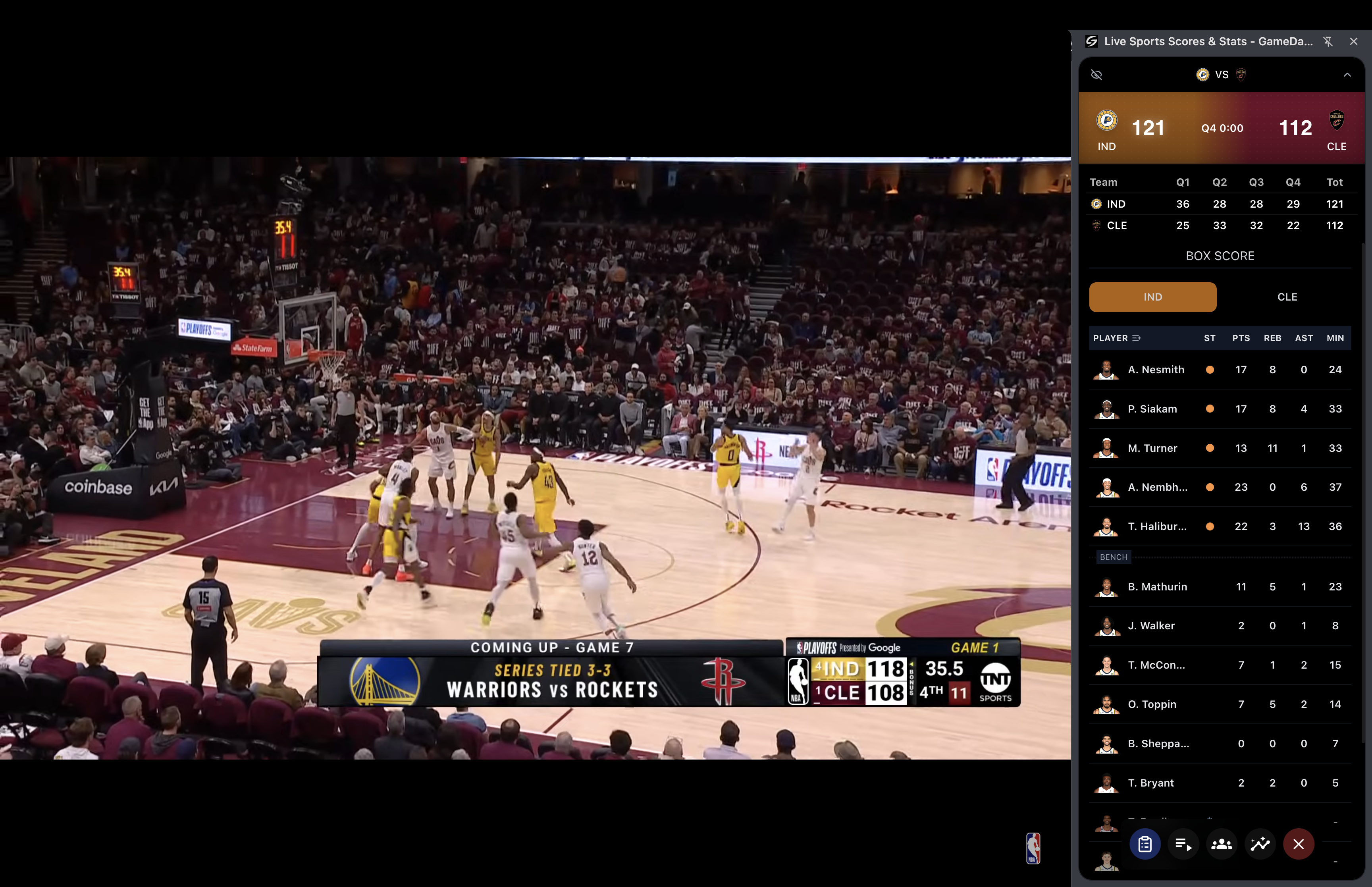Open the play-by-play list icon
The height and width of the screenshot is (887, 1372).
coord(1183,845)
